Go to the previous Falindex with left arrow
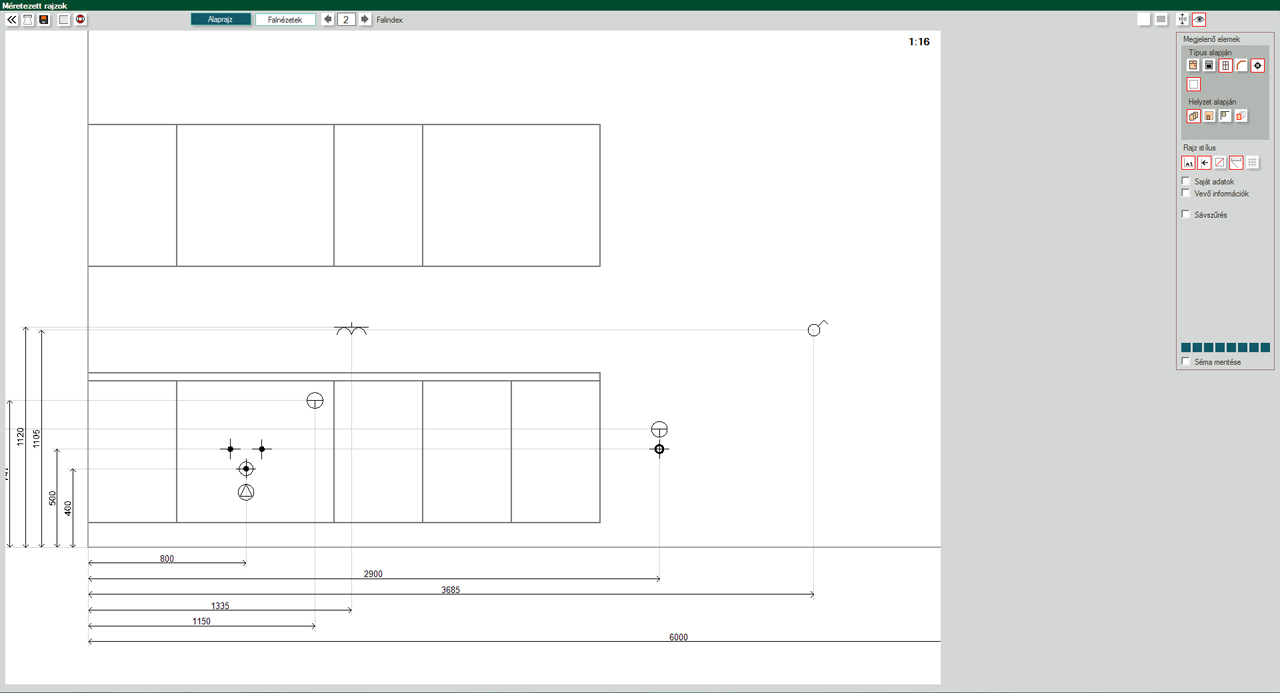 [x=328, y=19]
